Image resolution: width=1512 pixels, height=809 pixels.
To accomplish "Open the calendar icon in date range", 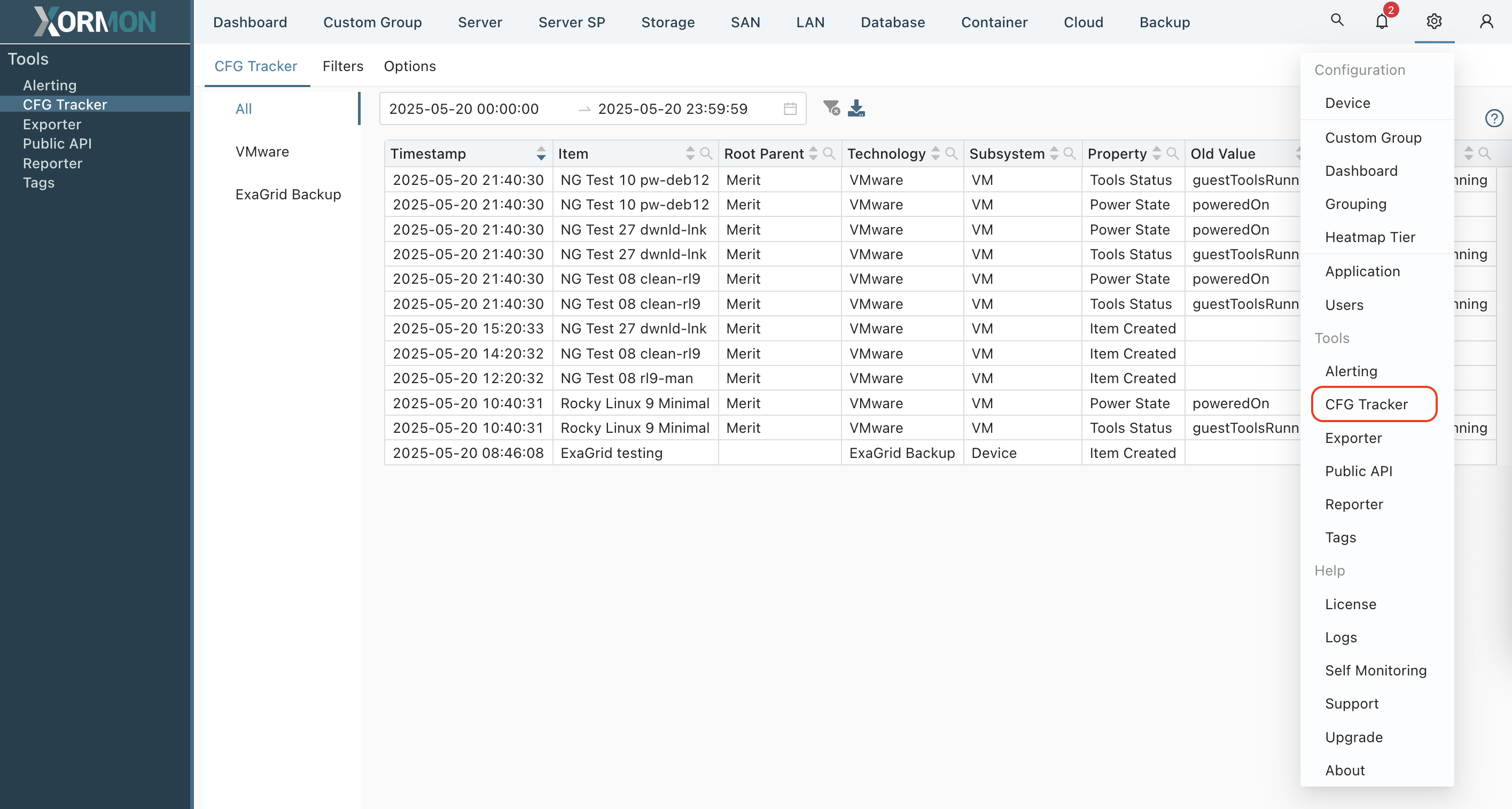I will [790, 108].
